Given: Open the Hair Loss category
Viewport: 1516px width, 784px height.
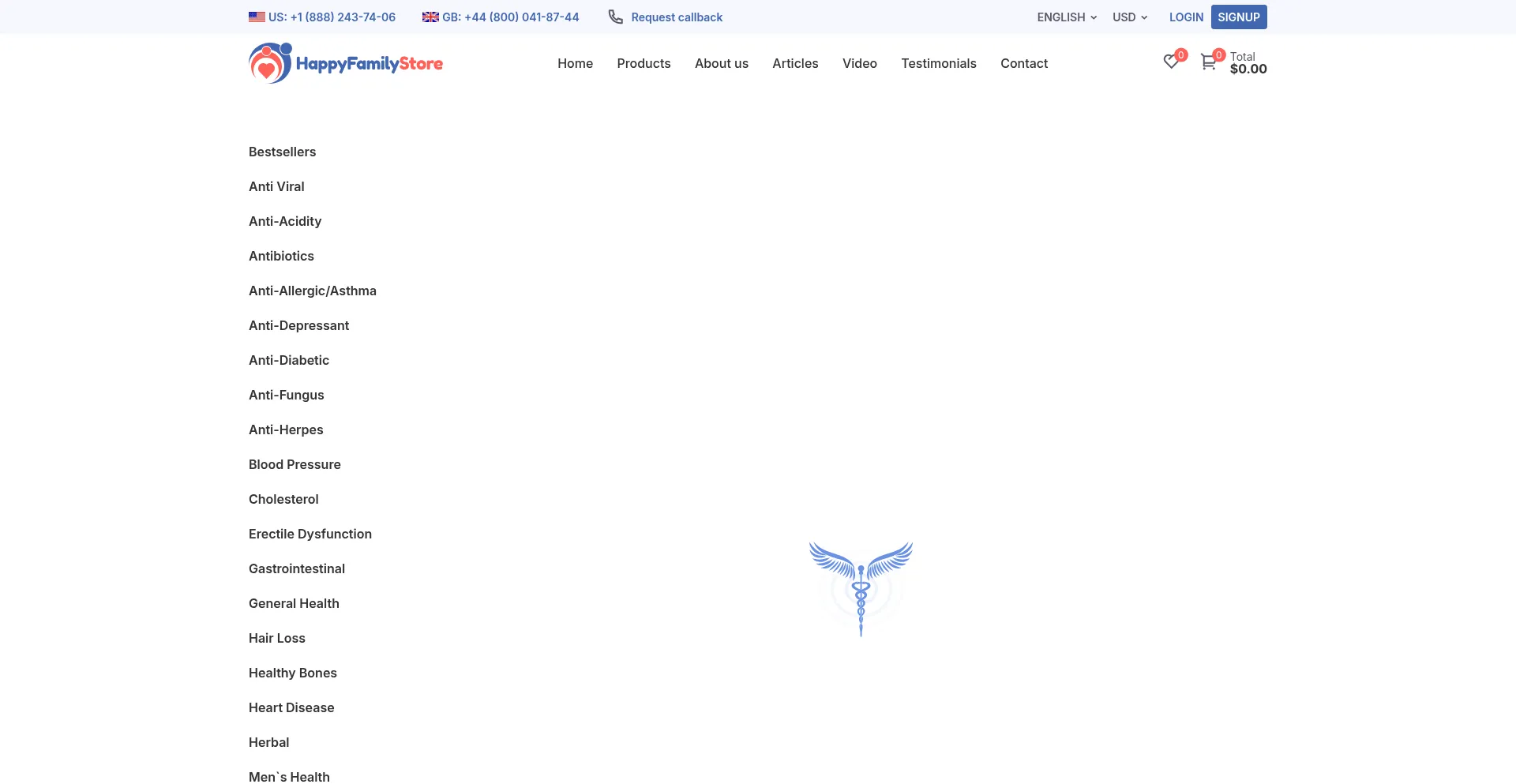Looking at the screenshot, I should coord(276,638).
